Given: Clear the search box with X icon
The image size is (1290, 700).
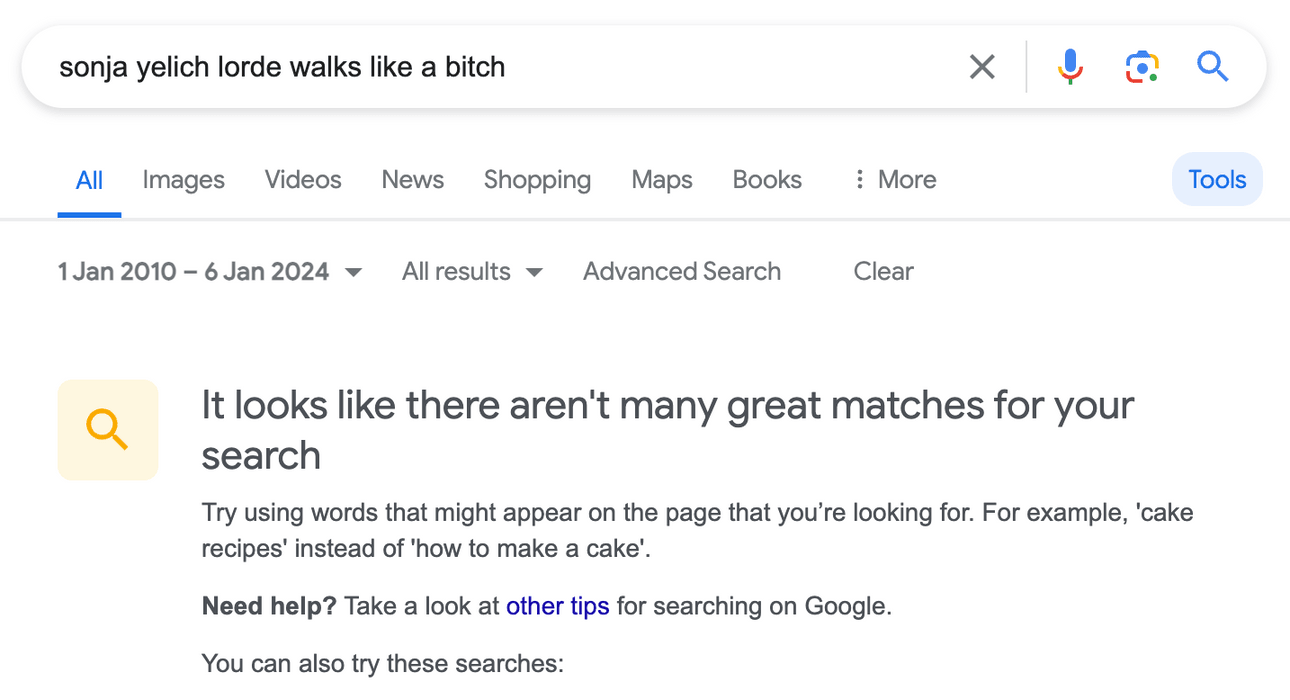Looking at the screenshot, I should click(x=982, y=67).
